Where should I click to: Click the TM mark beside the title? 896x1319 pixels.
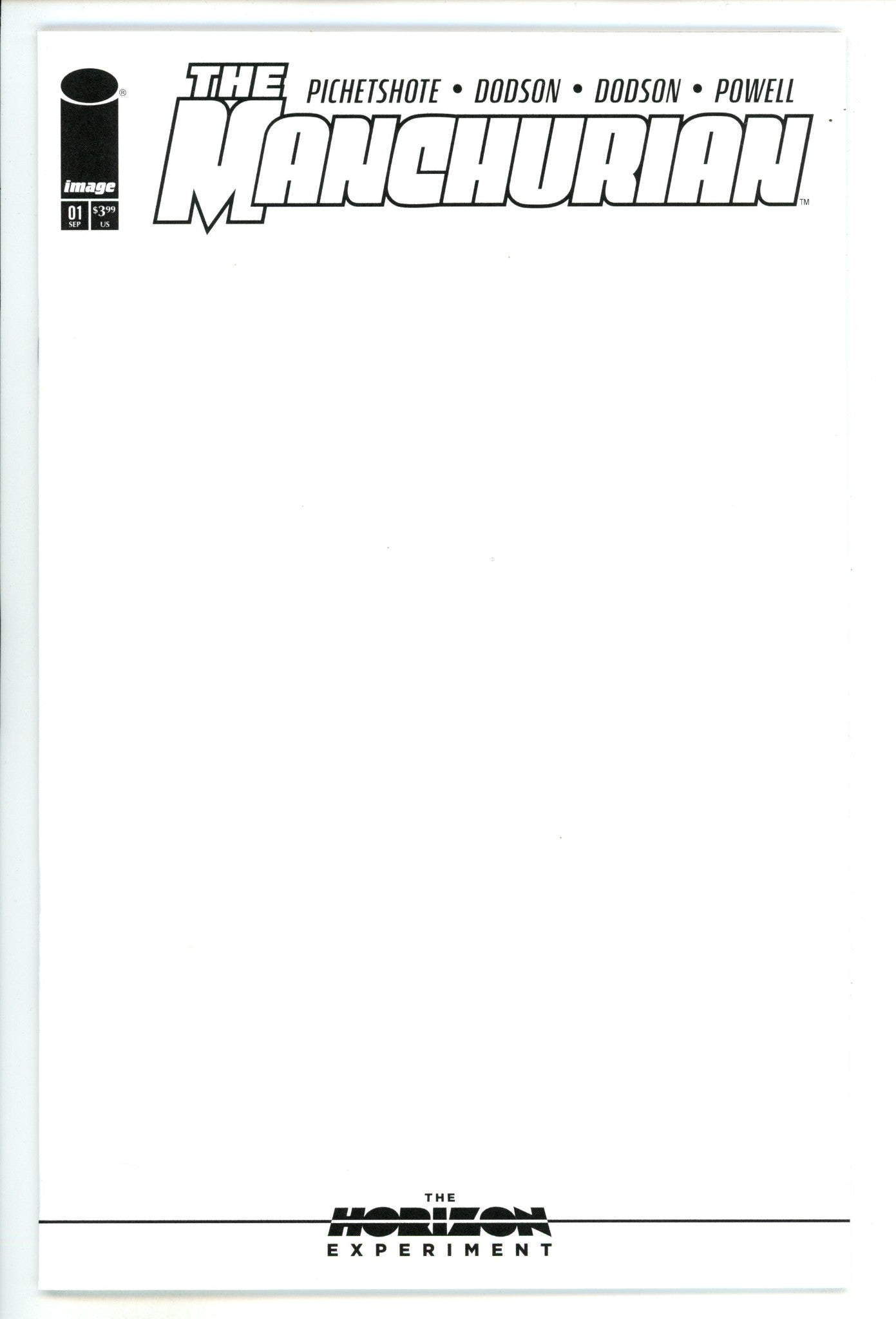804,204
